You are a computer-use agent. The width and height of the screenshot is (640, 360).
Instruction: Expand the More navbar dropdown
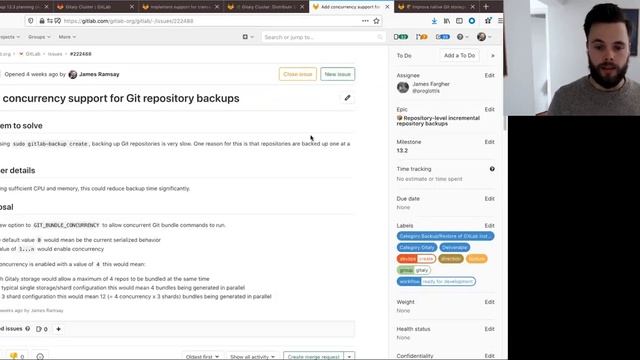tap(67, 37)
